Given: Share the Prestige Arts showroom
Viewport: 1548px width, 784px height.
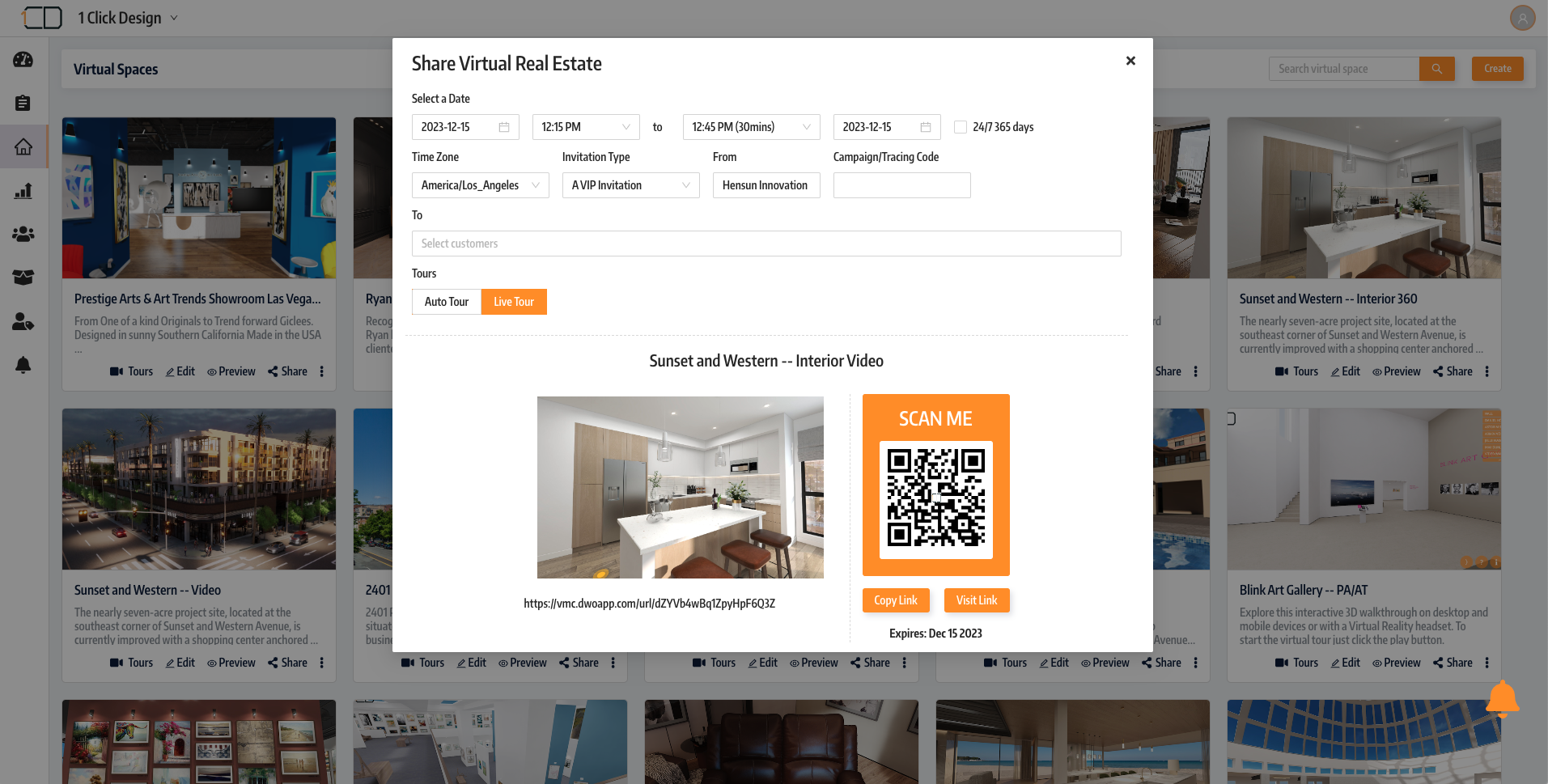Looking at the screenshot, I should tap(287, 371).
